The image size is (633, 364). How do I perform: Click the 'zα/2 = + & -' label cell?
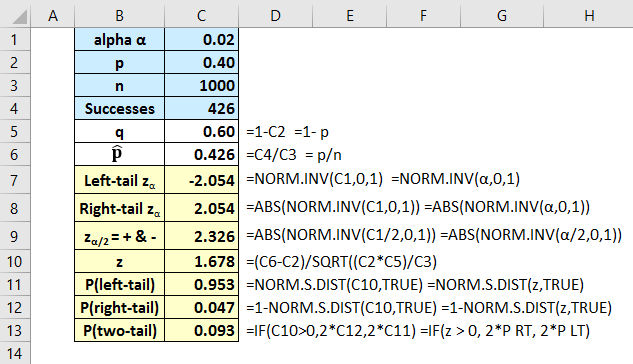119,236
